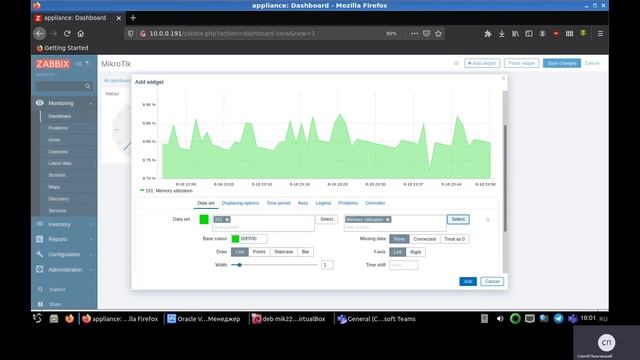Switch to the Axes tab
Viewport: 640px width, 360px height.
click(x=303, y=203)
